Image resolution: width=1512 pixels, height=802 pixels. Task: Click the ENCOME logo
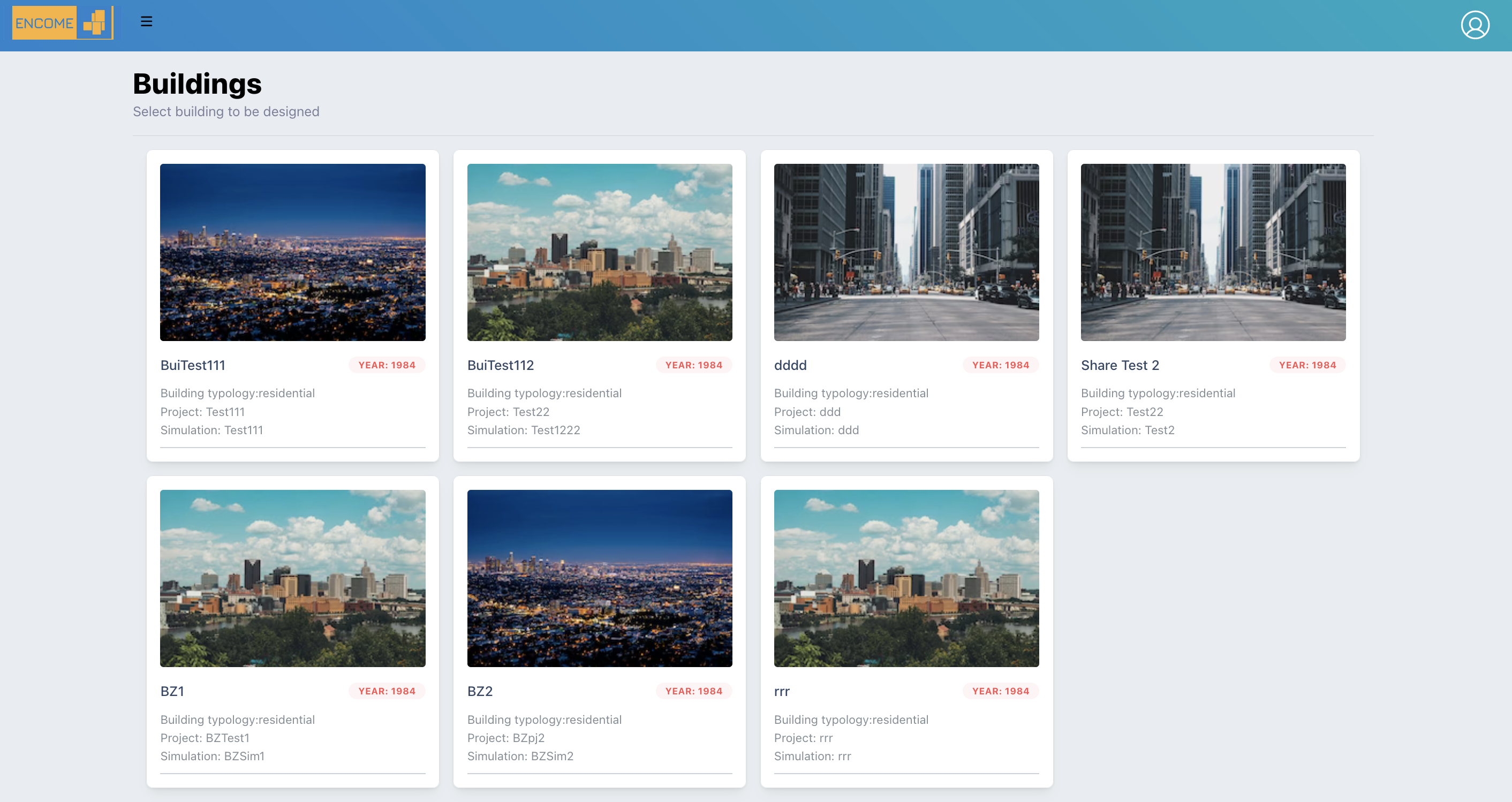63,23
